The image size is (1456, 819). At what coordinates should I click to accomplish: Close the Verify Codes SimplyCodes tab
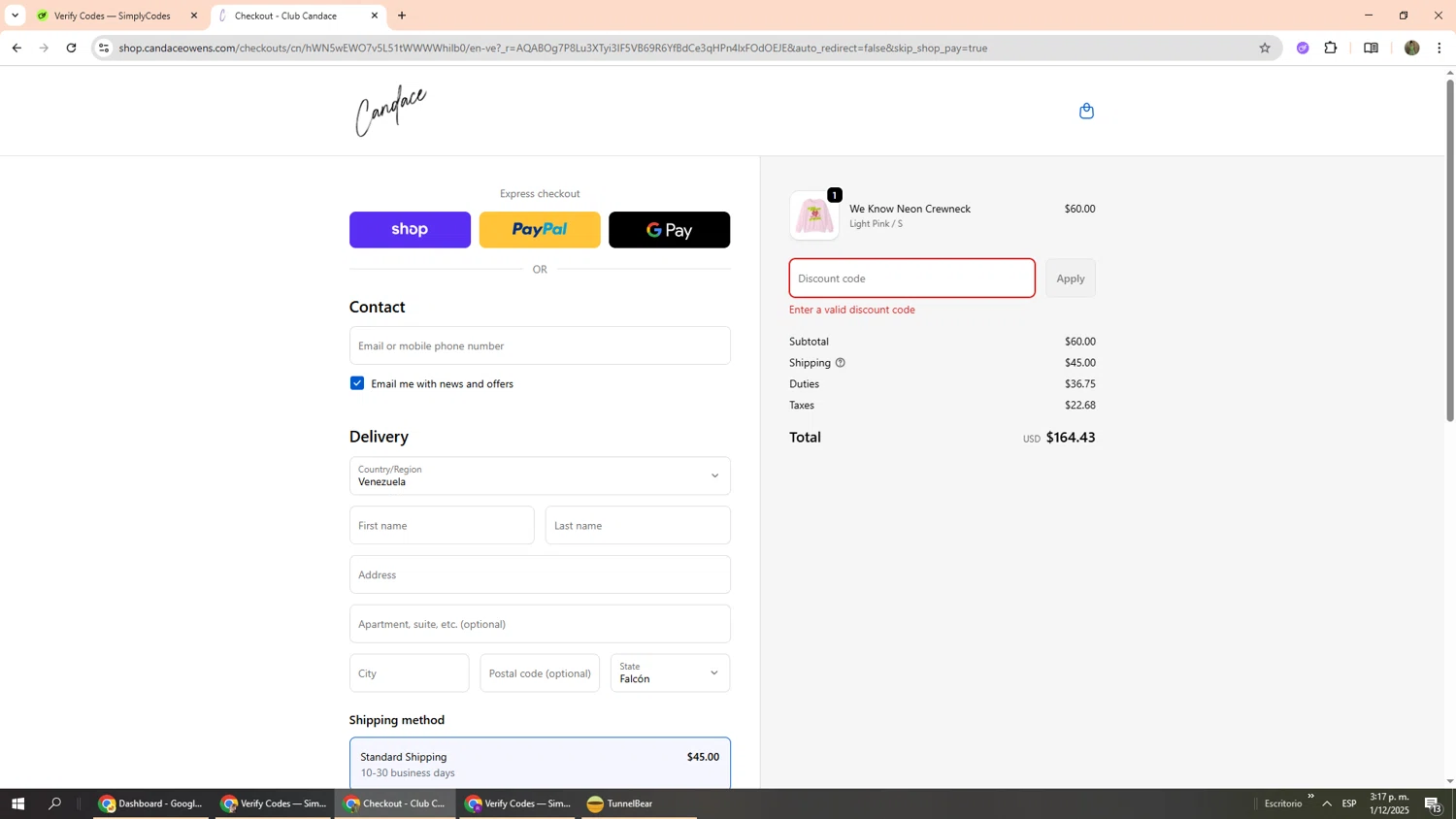coord(193,16)
